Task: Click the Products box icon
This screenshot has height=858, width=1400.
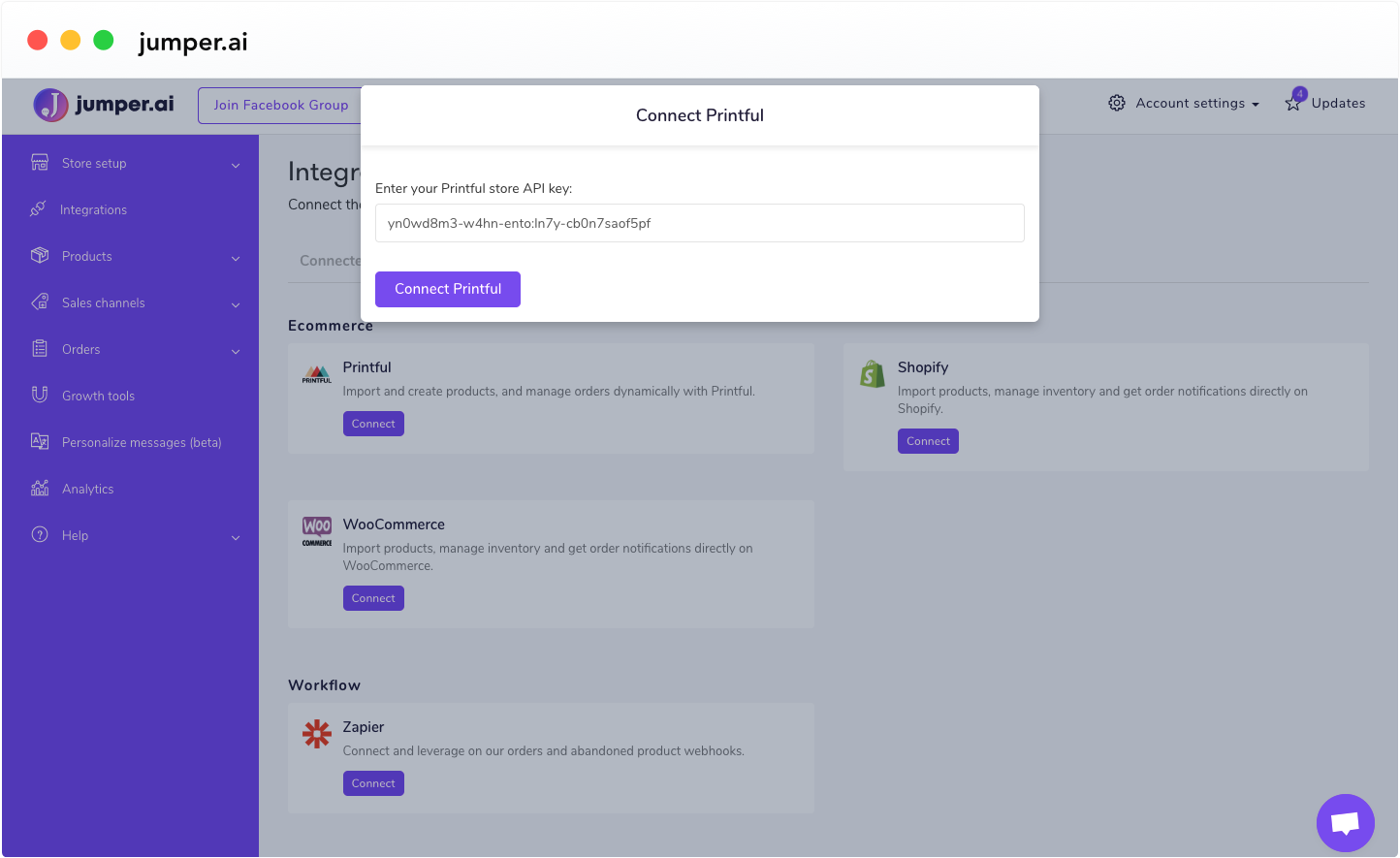Action: point(40,256)
